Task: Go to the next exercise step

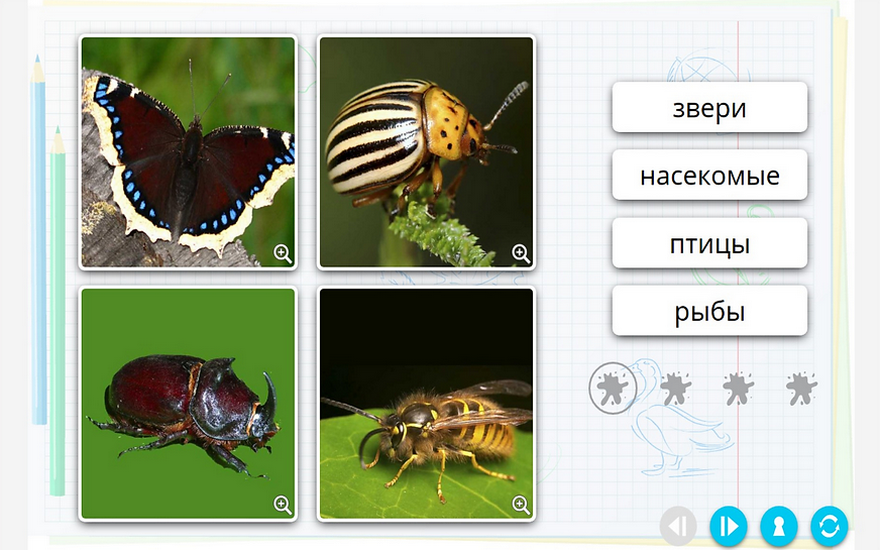Action: [728, 526]
